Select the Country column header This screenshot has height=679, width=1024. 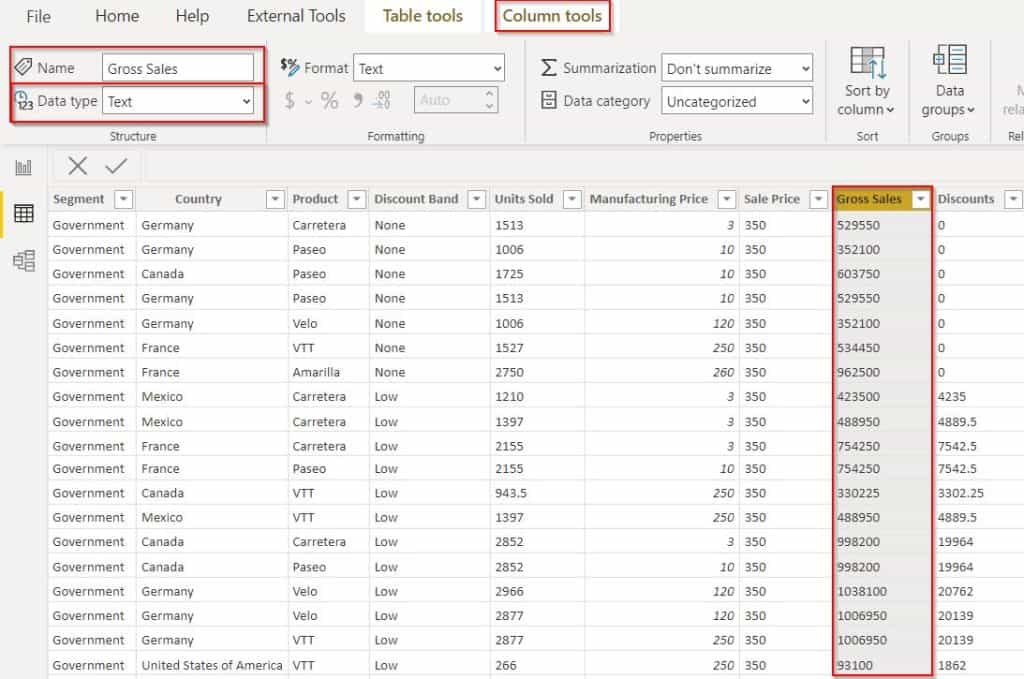click(199, 199)
